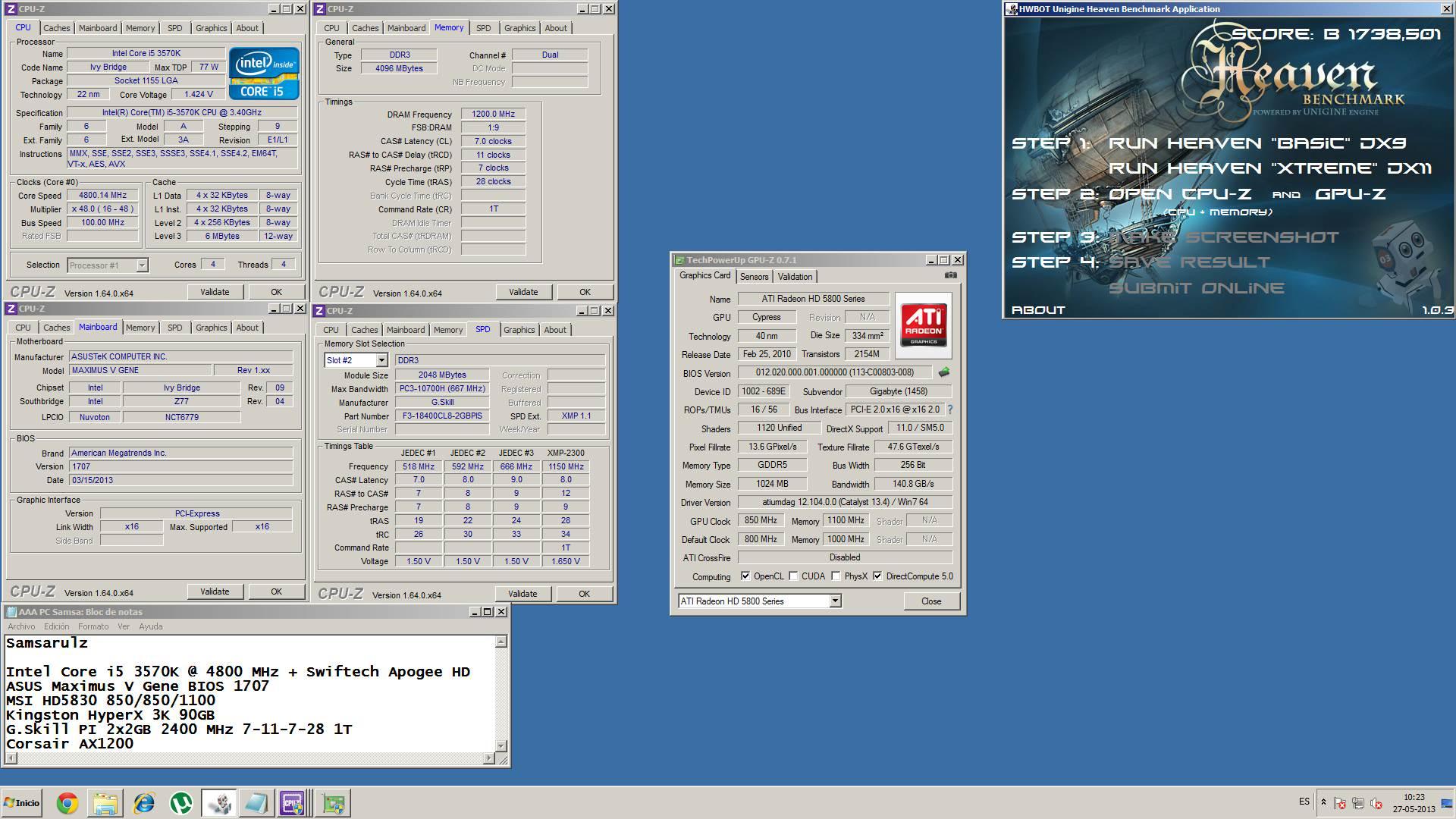Click the GPU-Z title bar icon
The height and width of the screenshot is (819, 1456).
tap(680, 260)
